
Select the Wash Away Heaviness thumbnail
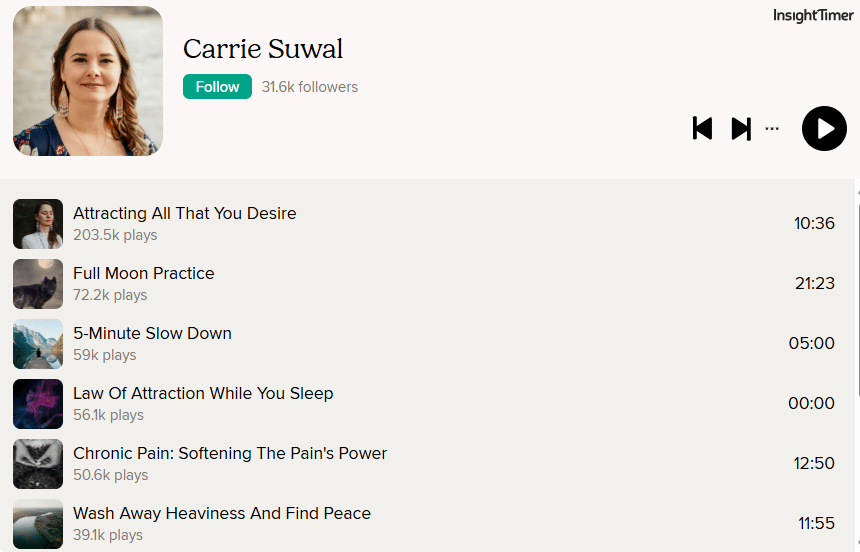(x=38, y=523)
